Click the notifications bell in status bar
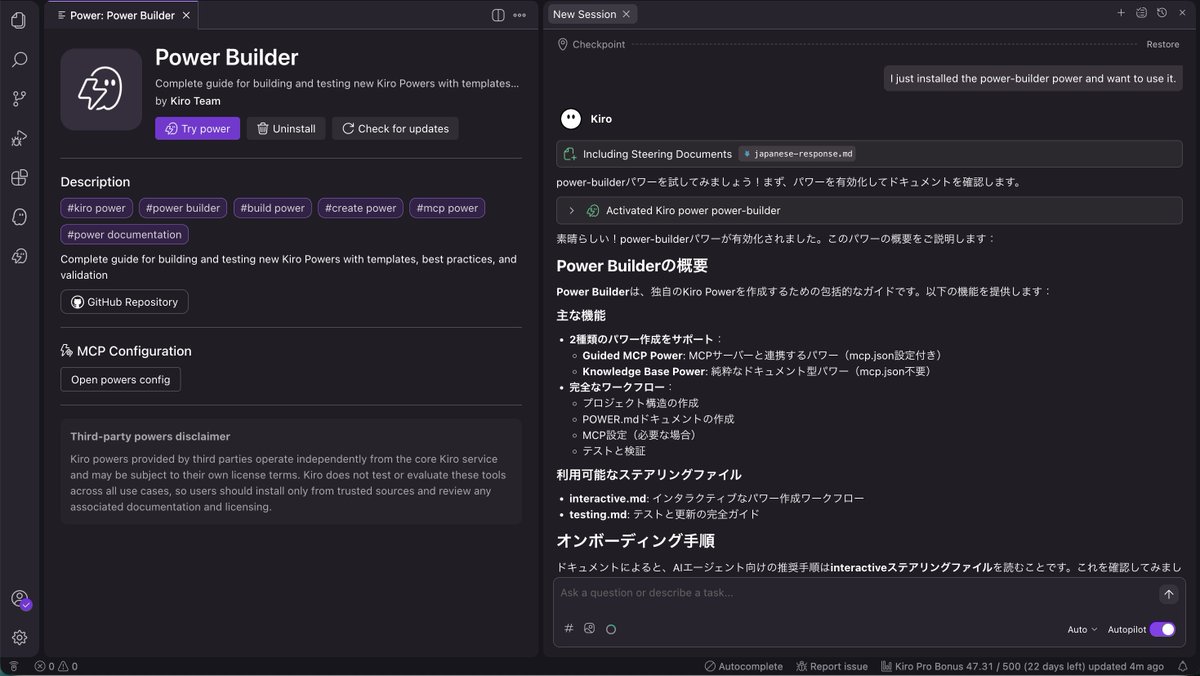This screenshot has height=676, width=1200. pyautogui.click(x=1182, y=666)
